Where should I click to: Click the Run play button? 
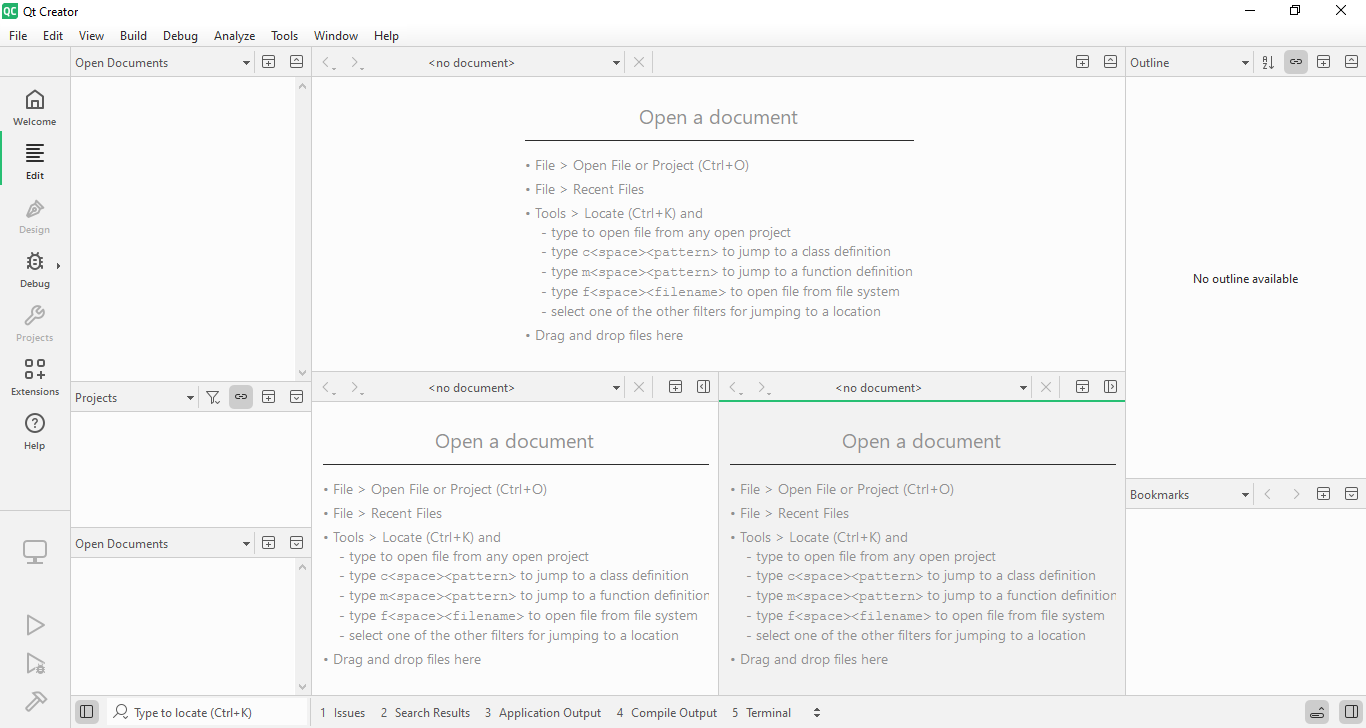pos(35,625)
